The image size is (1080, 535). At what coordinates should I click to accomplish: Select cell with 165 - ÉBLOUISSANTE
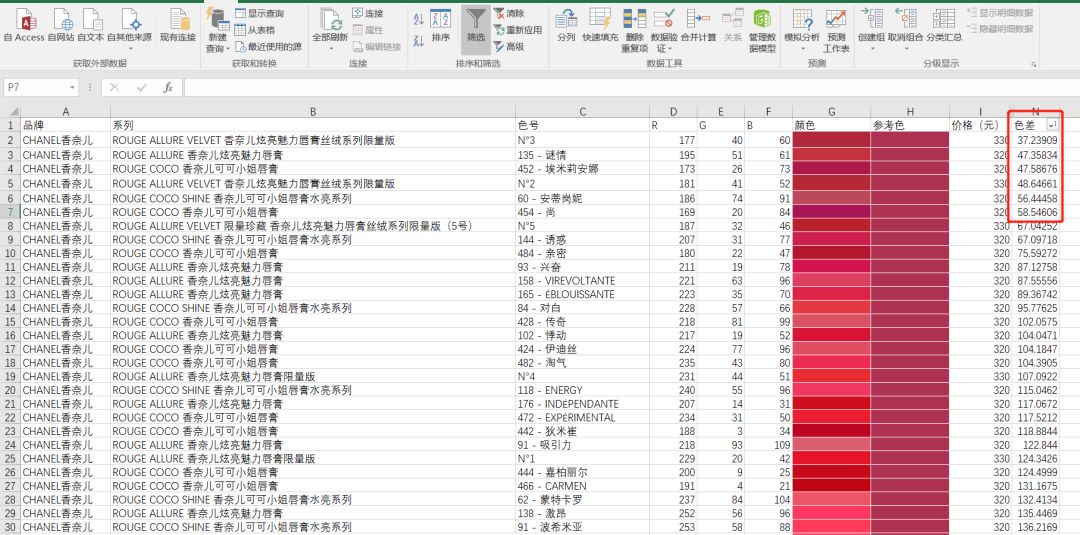coord(583,294)
